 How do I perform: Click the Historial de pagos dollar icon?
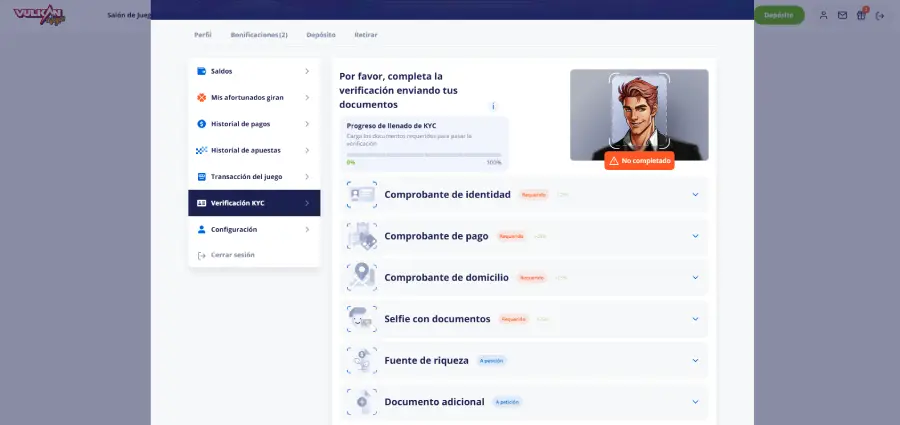pyautogui.click(x=201, y=124)
